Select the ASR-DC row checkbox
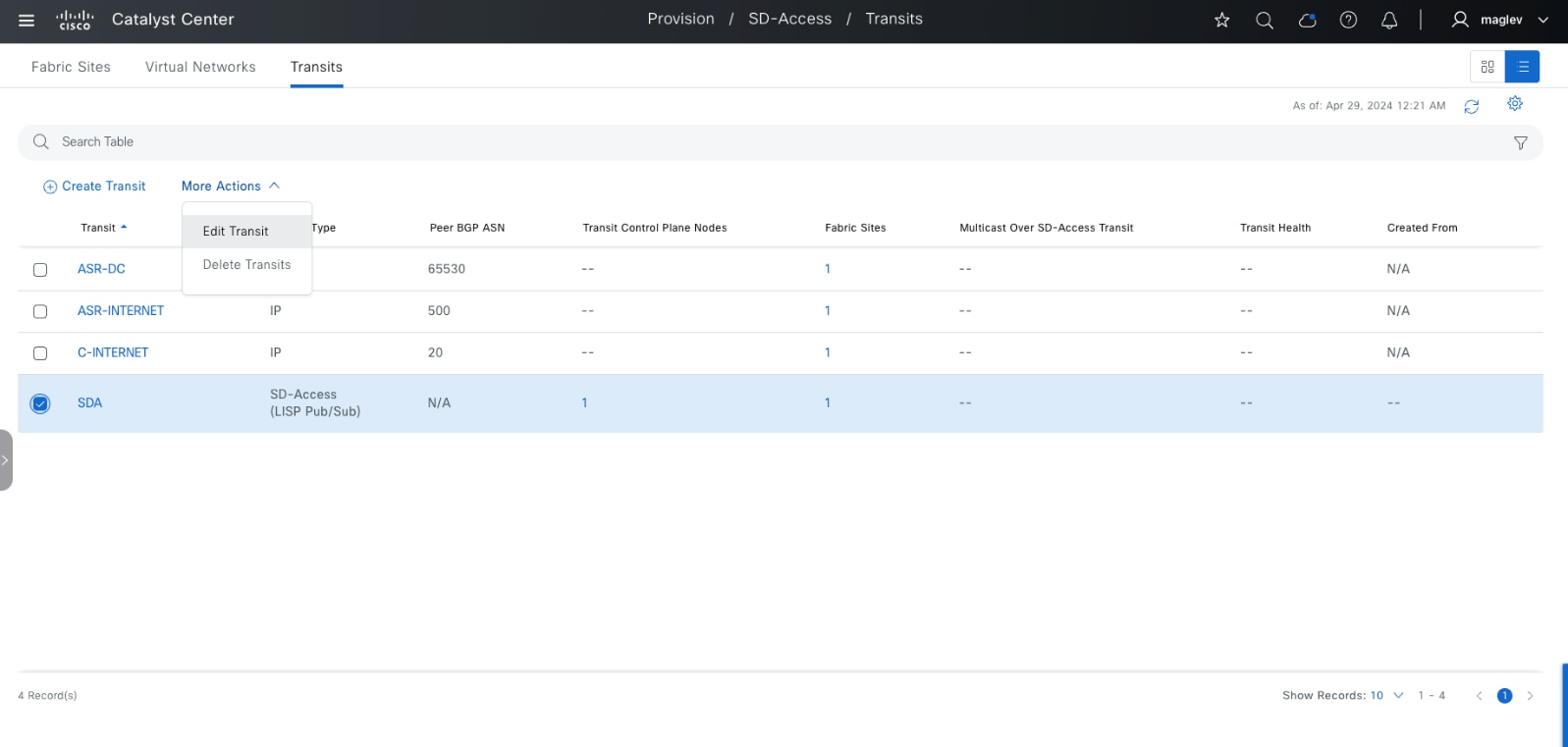The width and height of the screenshot is (1568, 747). [40, 270]
